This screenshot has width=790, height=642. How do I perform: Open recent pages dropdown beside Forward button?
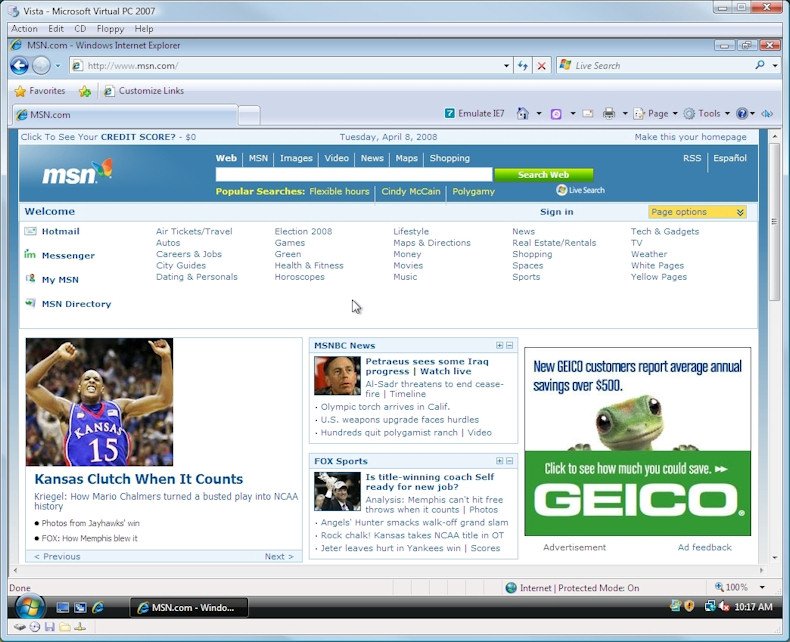click(x=57, y=66)
